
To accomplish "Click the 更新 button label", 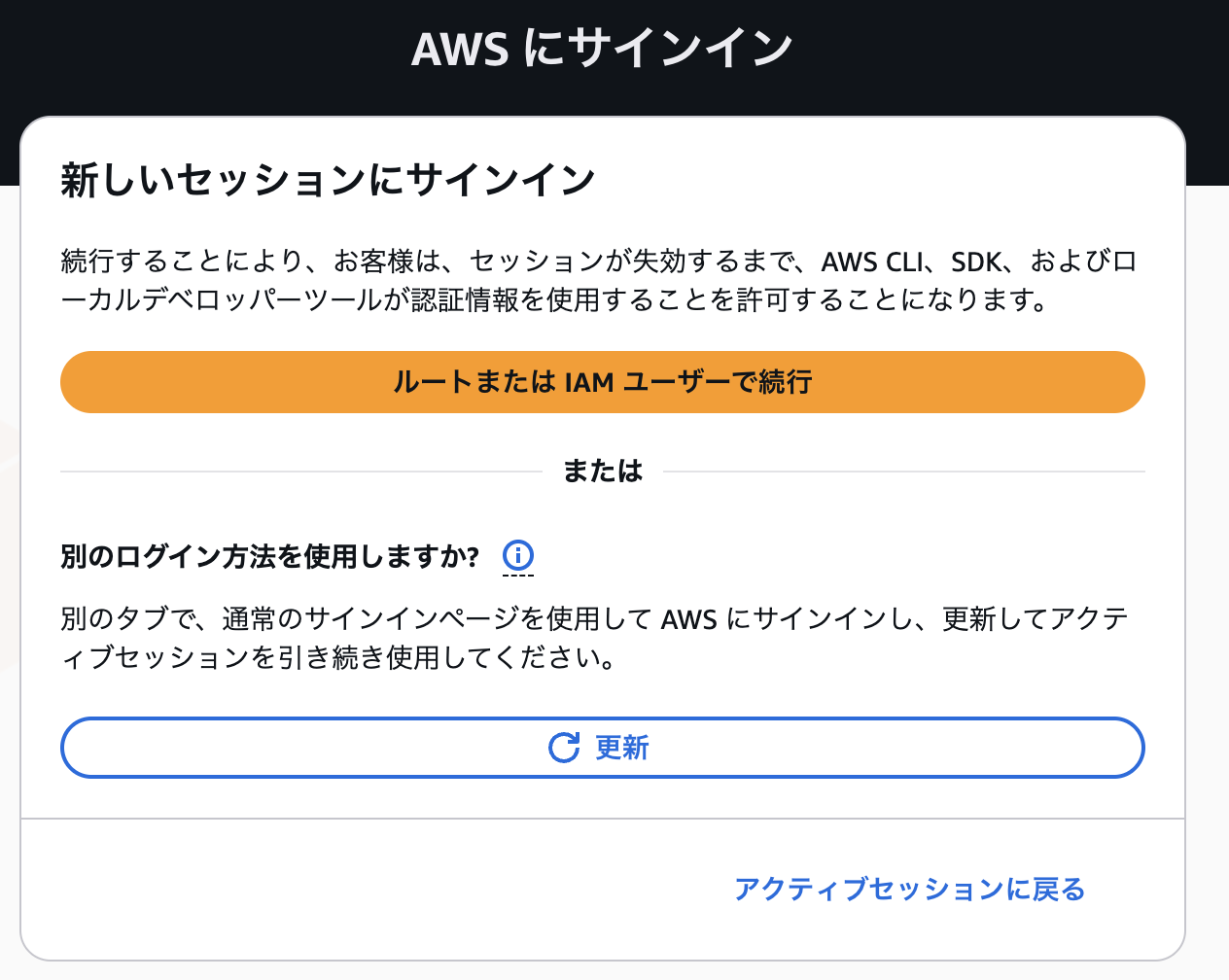I will point(622,748).
